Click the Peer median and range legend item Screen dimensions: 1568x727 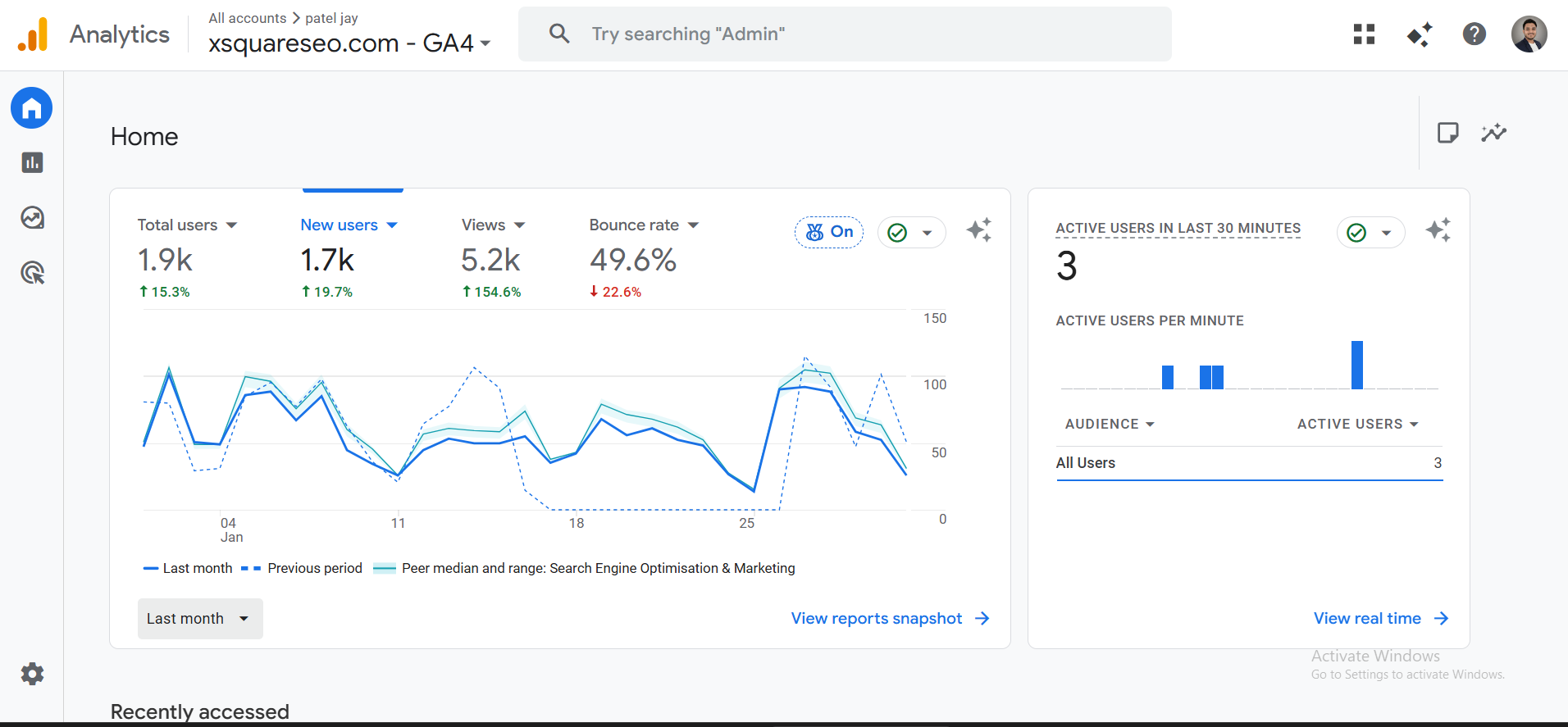(584, 568)
